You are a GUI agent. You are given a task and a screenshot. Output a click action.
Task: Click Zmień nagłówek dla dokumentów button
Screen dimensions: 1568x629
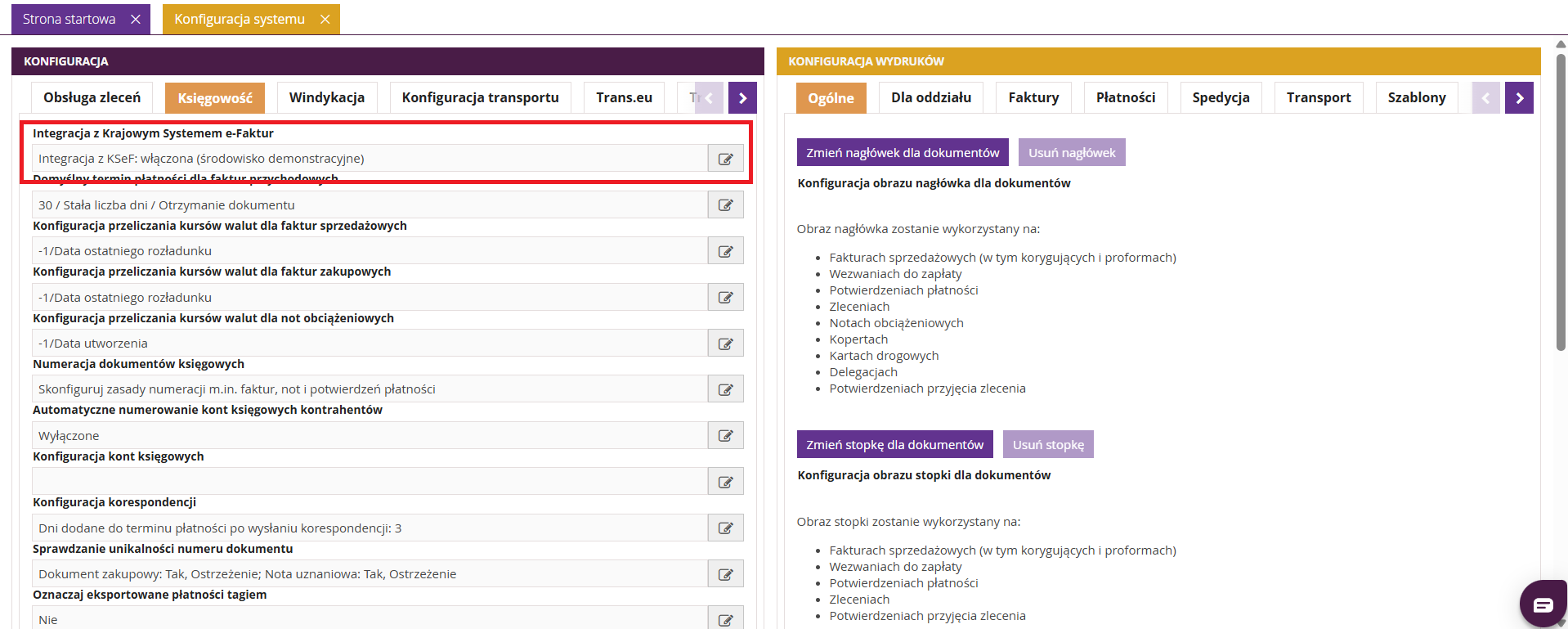tap(903, 152)
